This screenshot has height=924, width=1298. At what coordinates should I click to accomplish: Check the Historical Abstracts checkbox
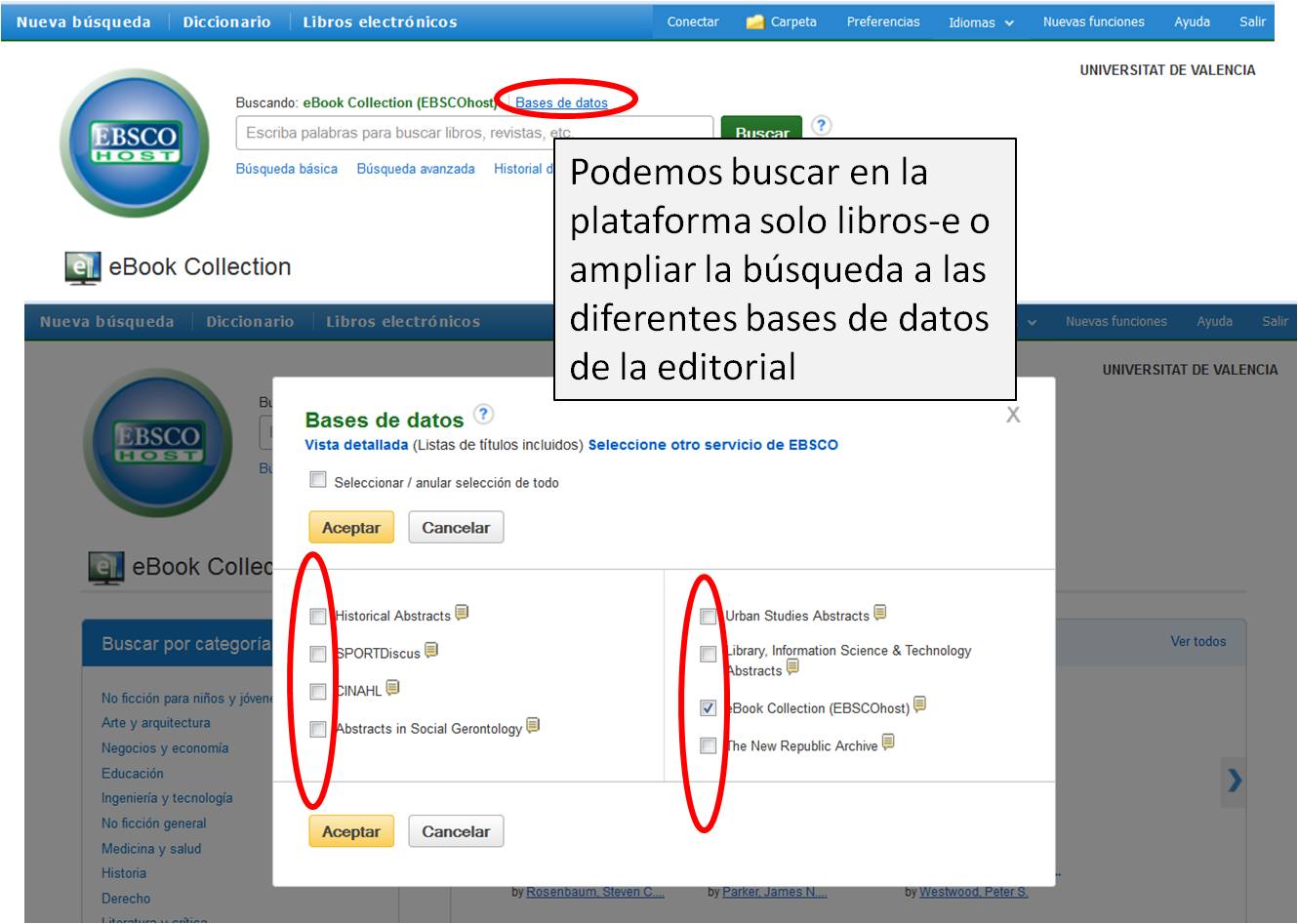(x=318, y=616)
